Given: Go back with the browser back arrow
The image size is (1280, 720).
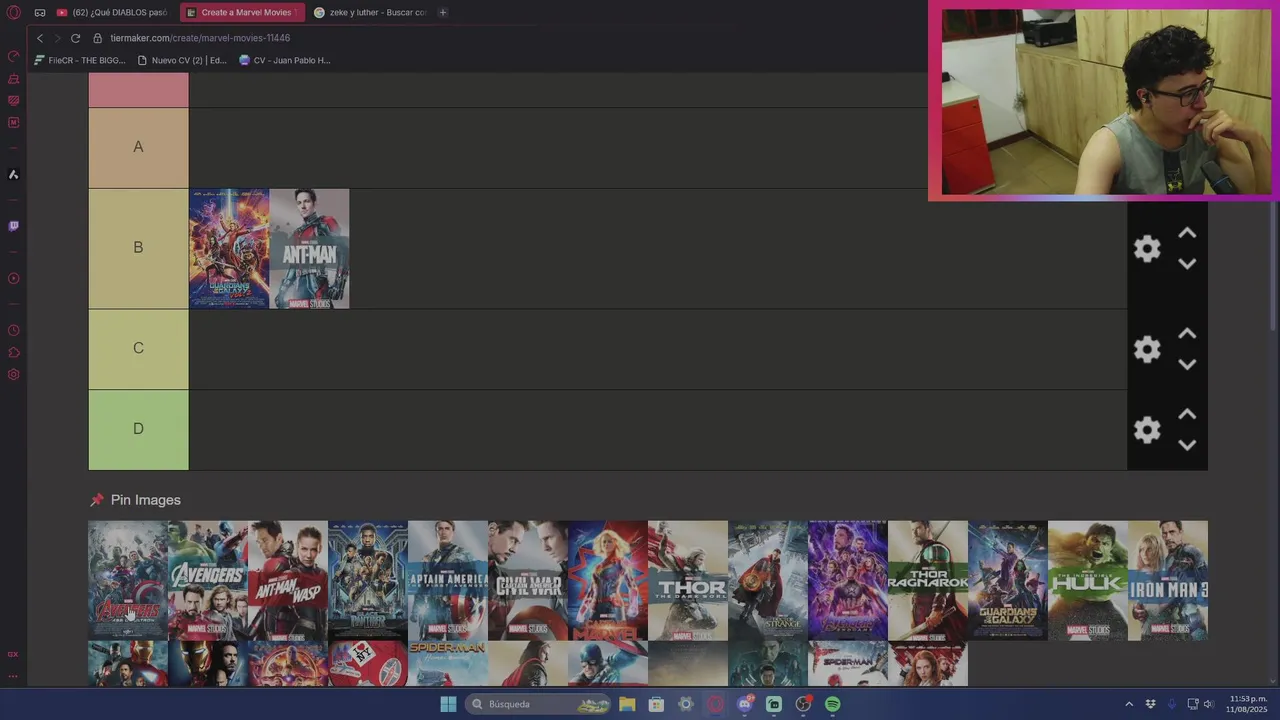Looking at the screenshot, I should click(x=40, y=38).
